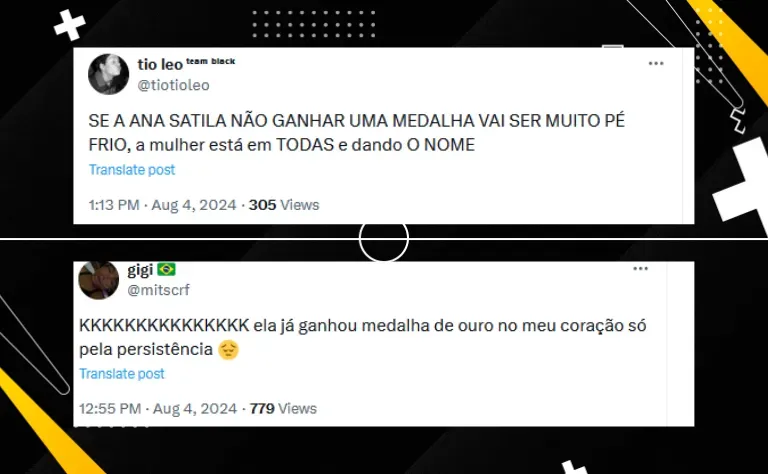The width and height of the screenshot is (768, 474).
Task: Open tio leo's profile avatar
Action: [108, 74]
